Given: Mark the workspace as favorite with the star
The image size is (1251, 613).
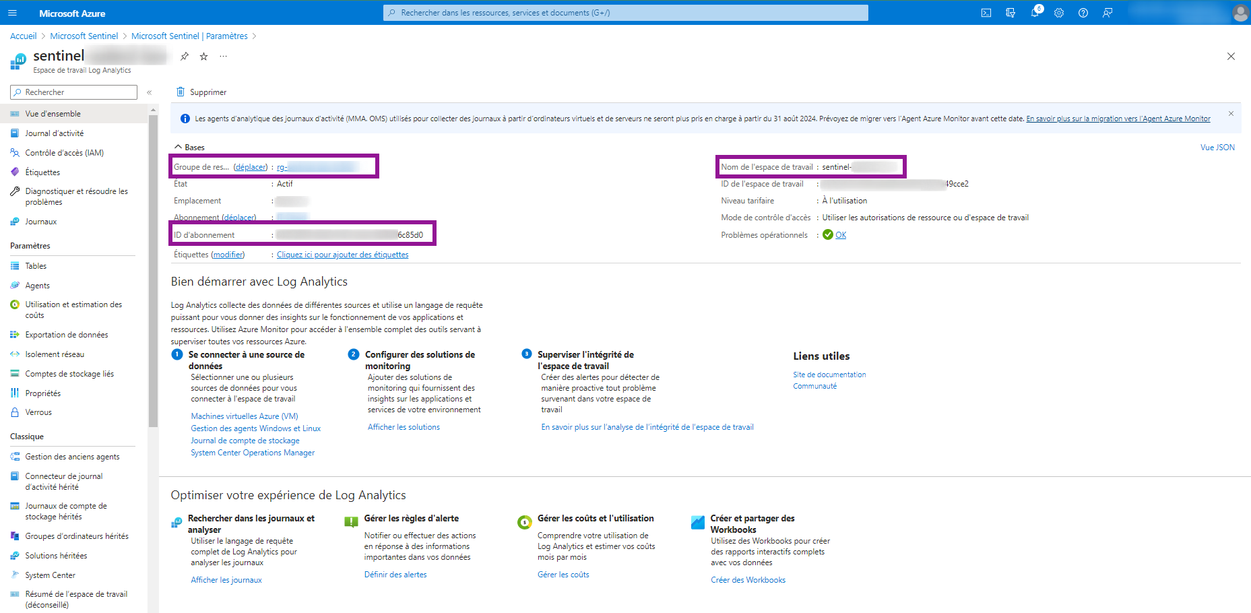Looking at the screenshot, I should point(204,56).
